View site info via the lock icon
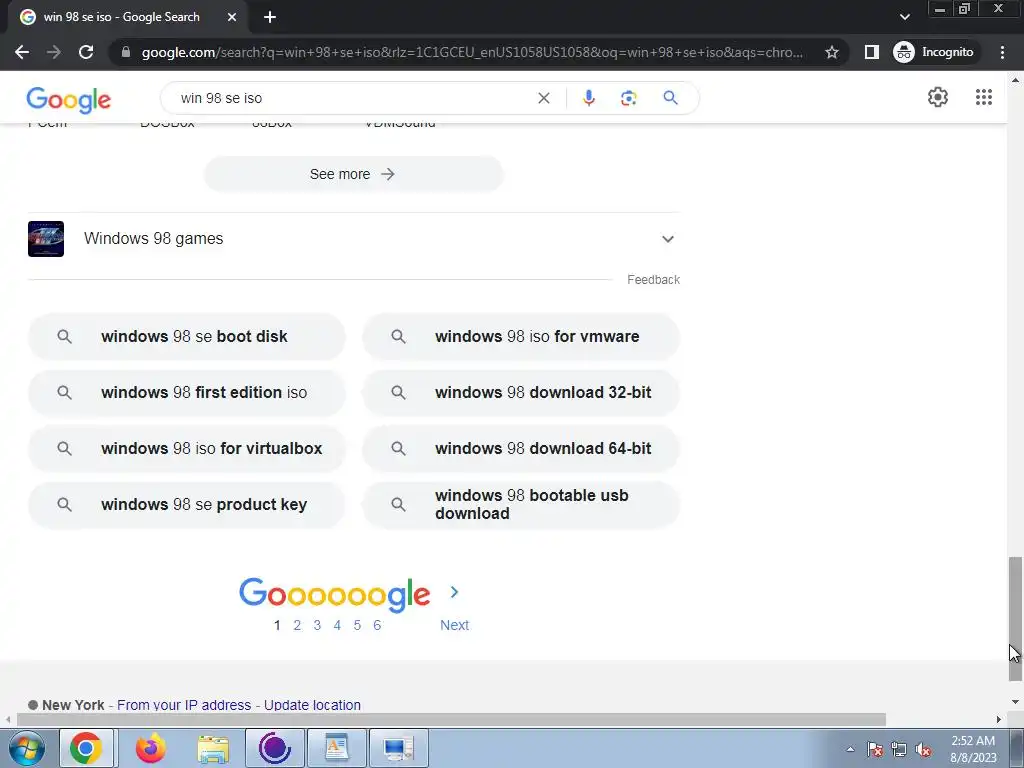The width and height of the screenshot is (1024, 768). (126, 52)
